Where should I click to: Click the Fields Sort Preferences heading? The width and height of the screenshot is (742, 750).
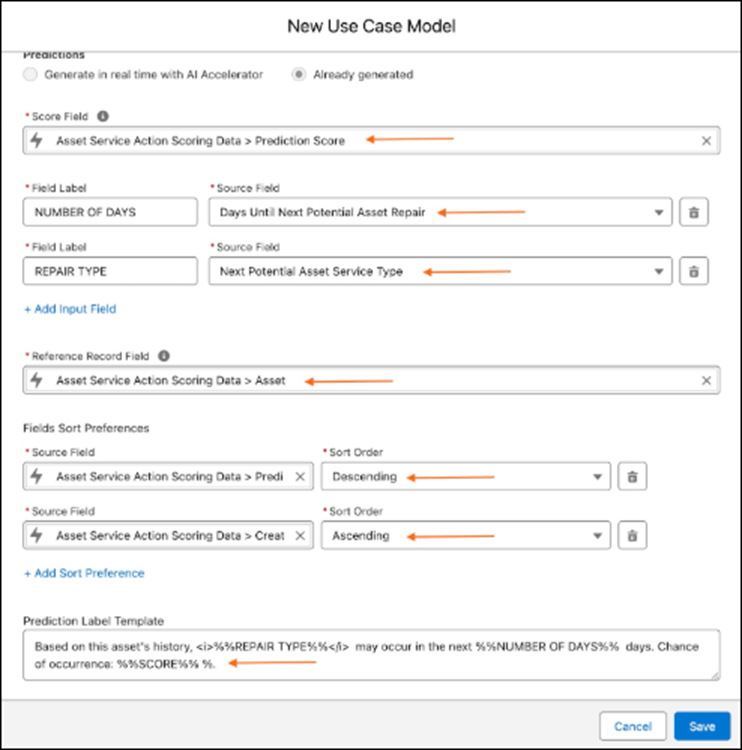[86, 428]
